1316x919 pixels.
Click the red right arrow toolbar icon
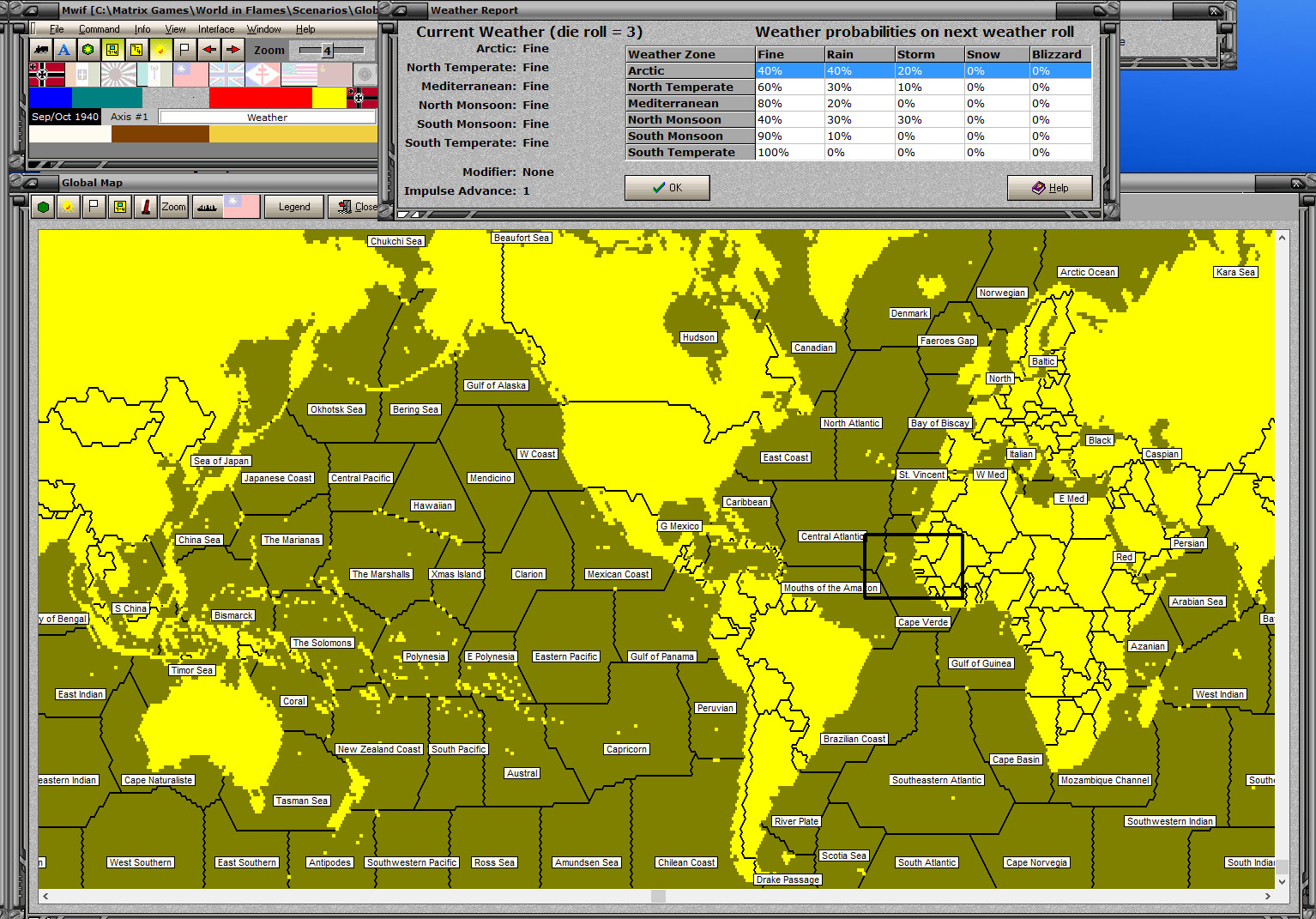pos(232,50)
